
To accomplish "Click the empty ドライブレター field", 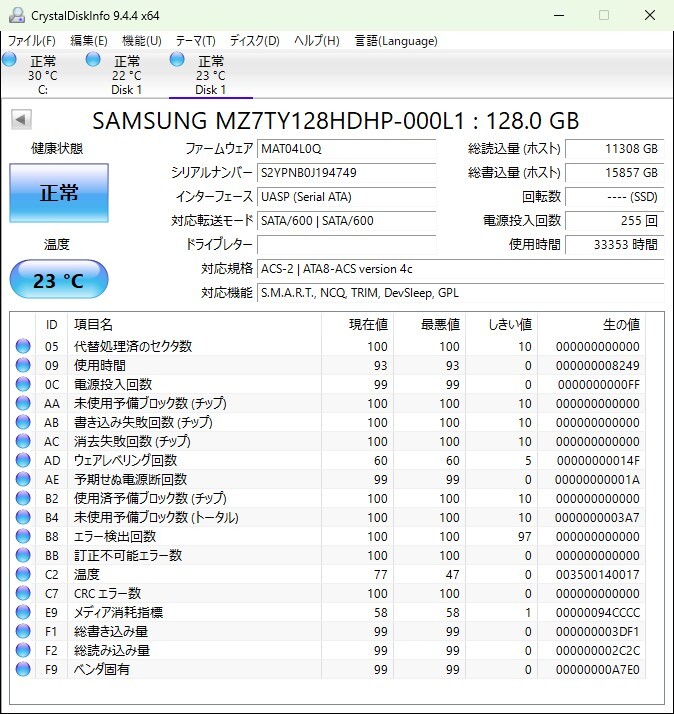I will (347, 245).
